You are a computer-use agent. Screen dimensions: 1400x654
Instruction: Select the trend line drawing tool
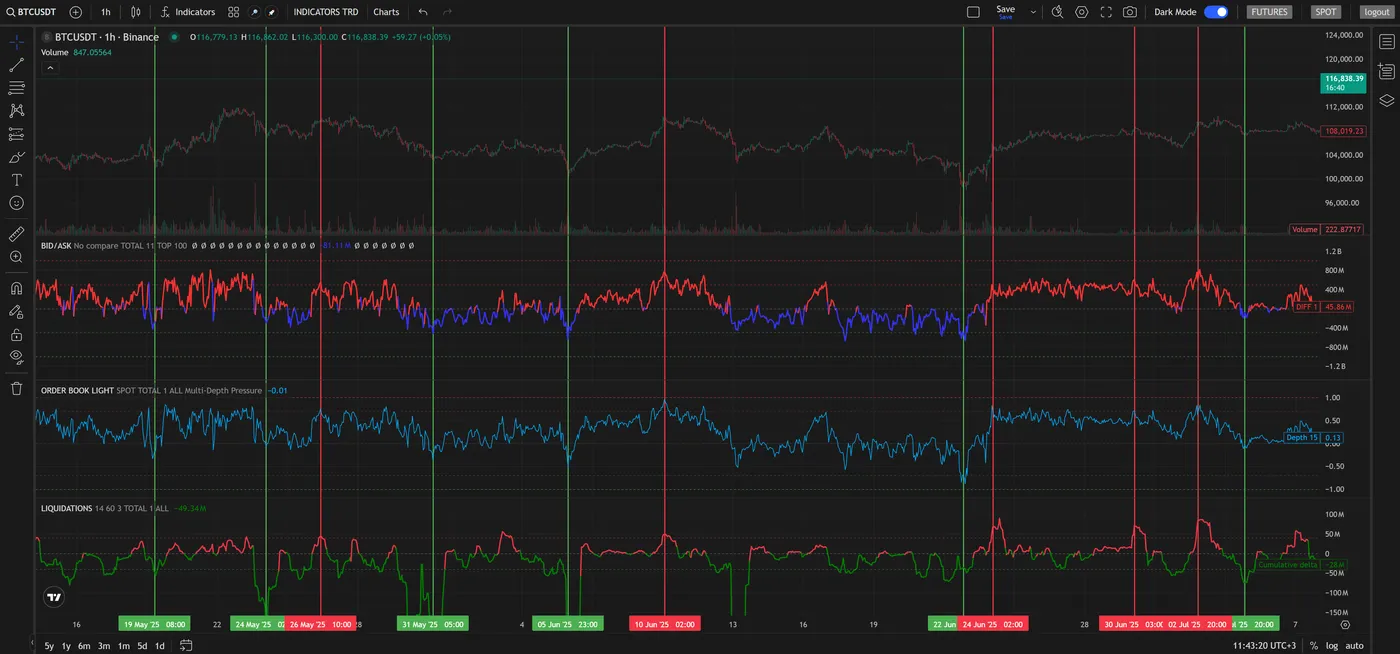tap(16, 65)
